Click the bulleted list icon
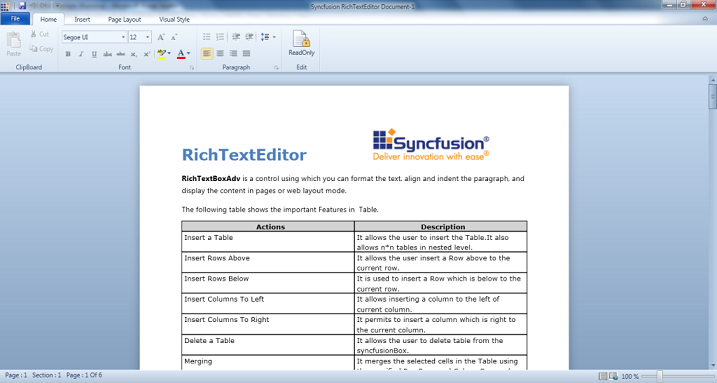The image size is (717, 383). [x=207, y=37]
